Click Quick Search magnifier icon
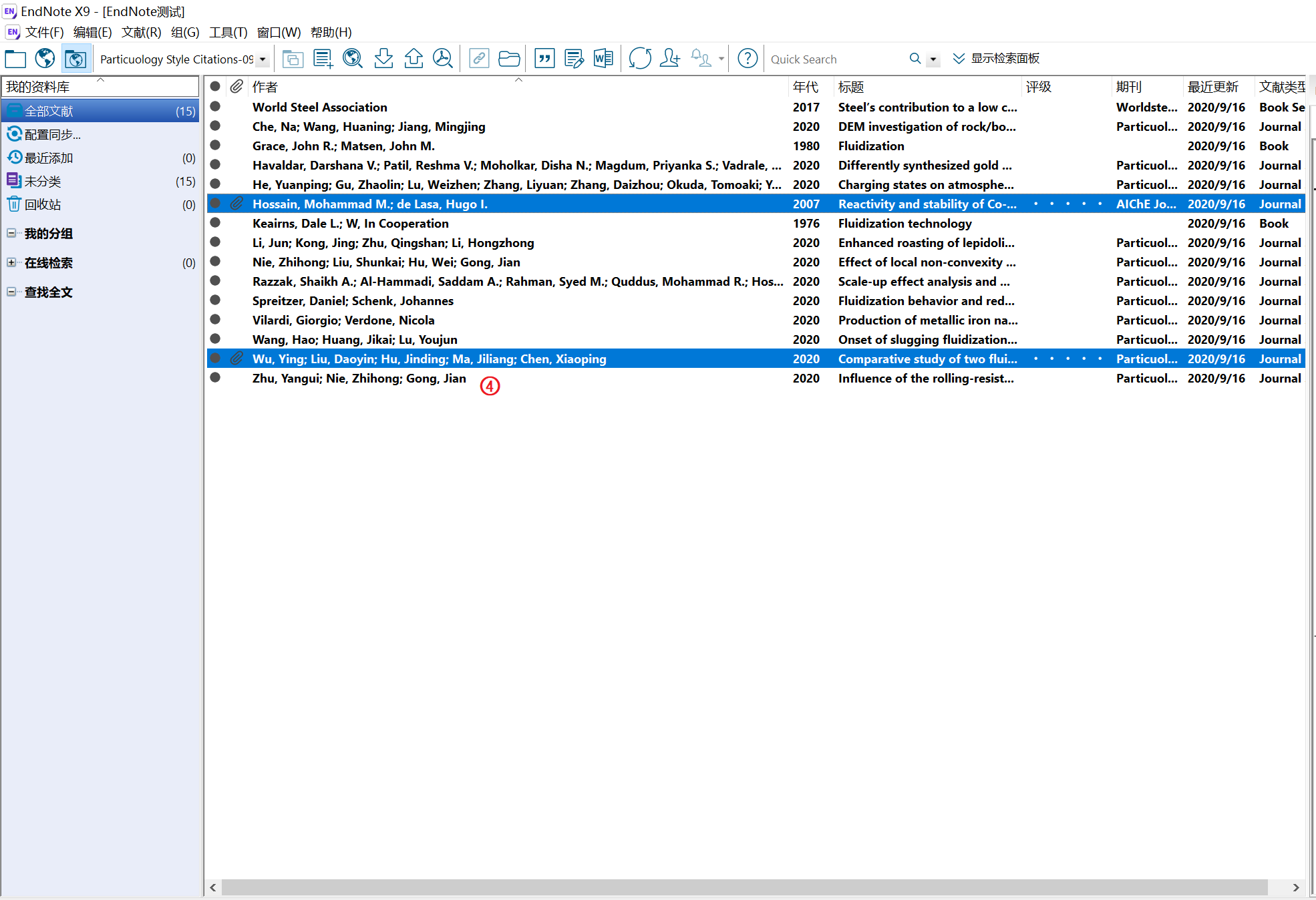 [x=915, y=59]
